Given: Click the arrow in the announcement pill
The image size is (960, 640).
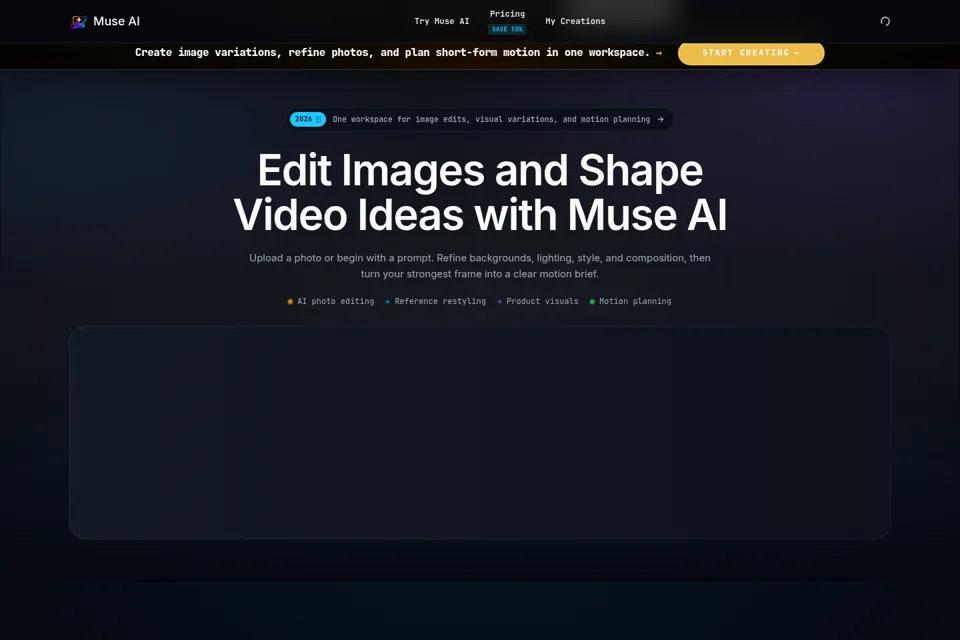Looking at the screenshot, I should click(661, 119).
